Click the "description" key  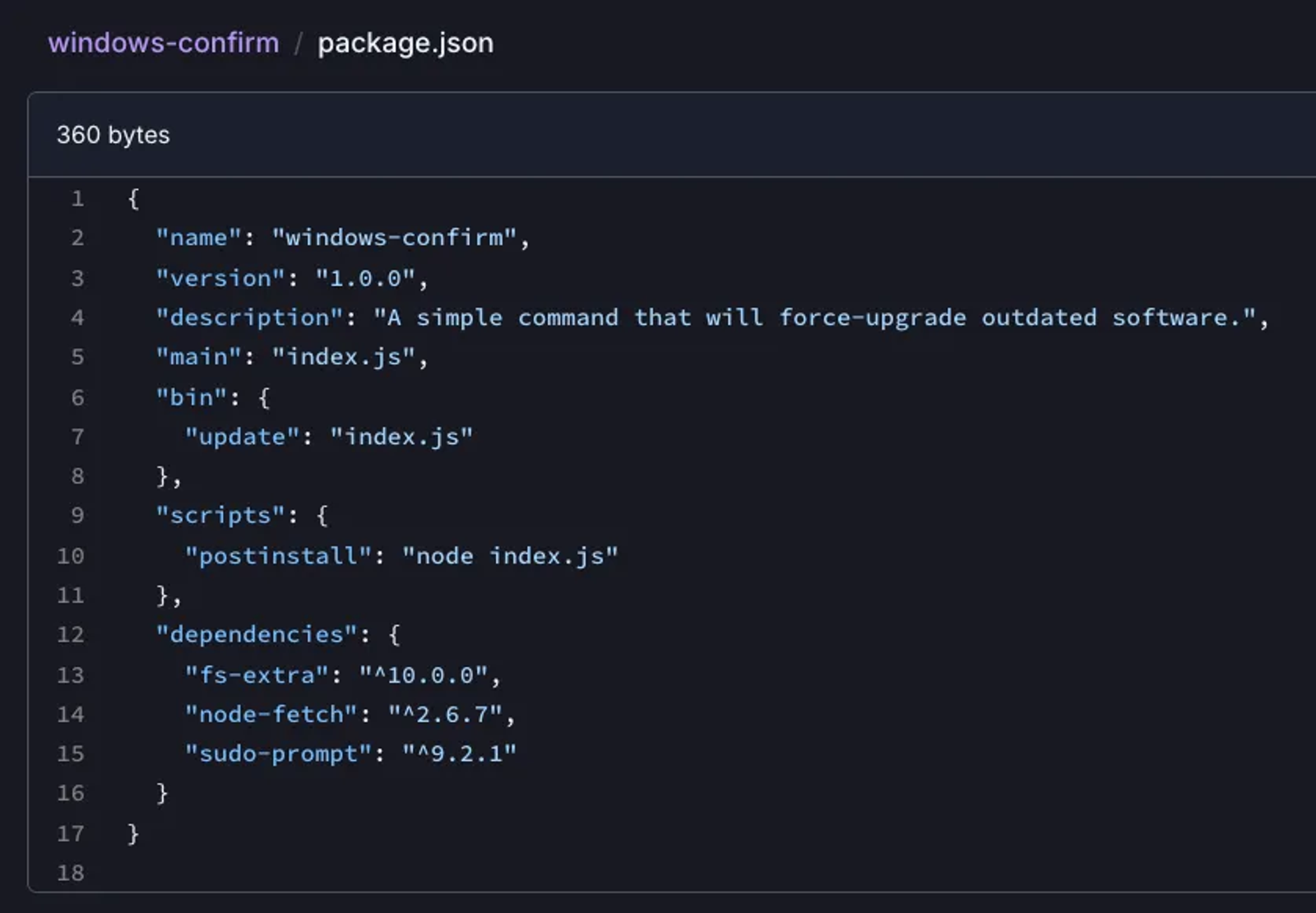(x=250, y=317)
